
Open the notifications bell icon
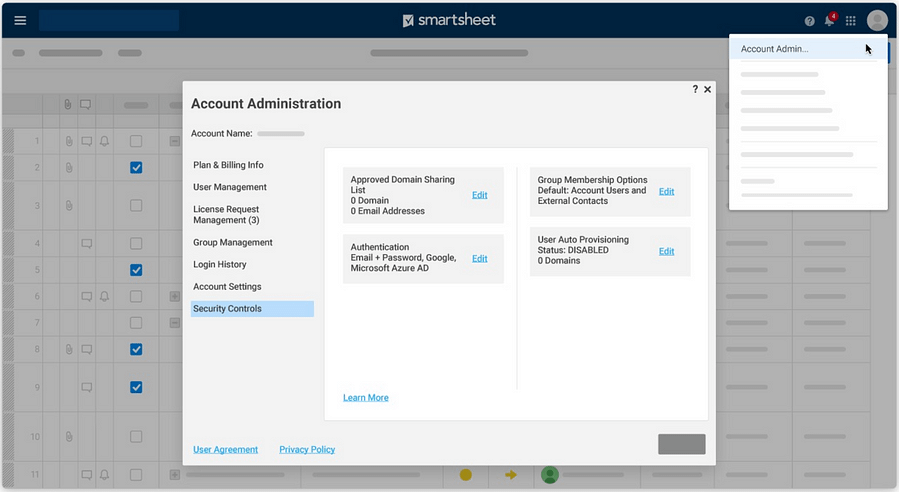830,20
